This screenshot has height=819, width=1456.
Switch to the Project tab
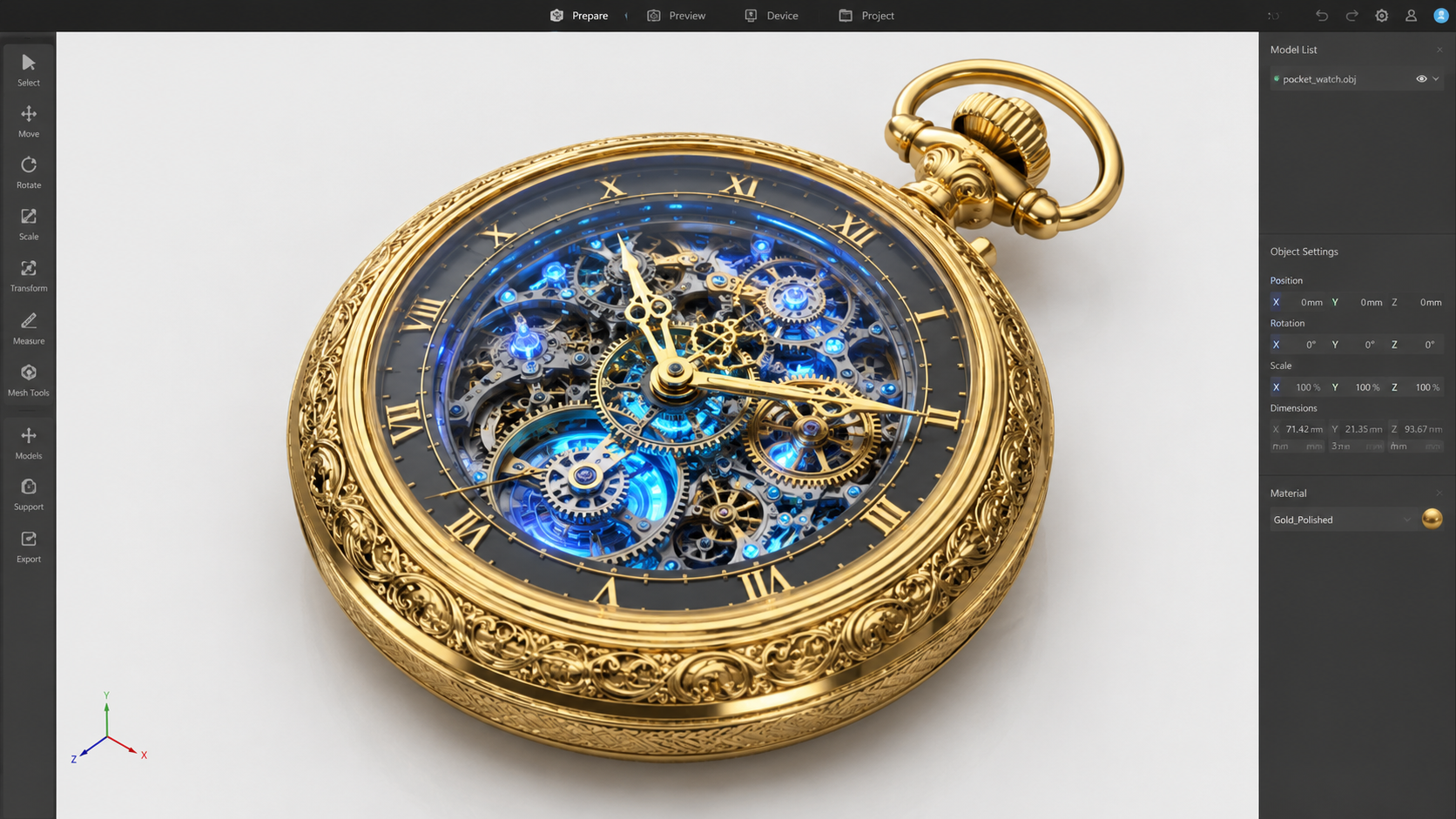click(866, 16)
